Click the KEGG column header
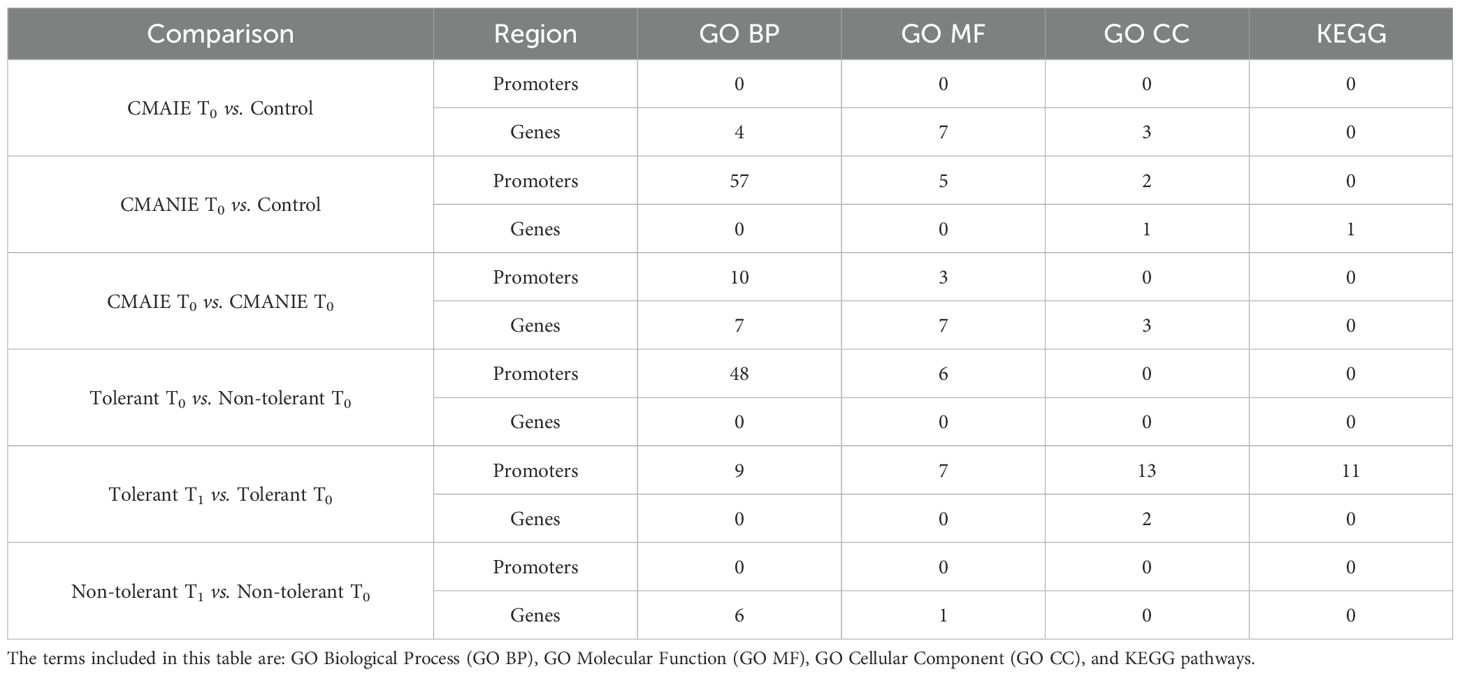 tap(1350, 34)
